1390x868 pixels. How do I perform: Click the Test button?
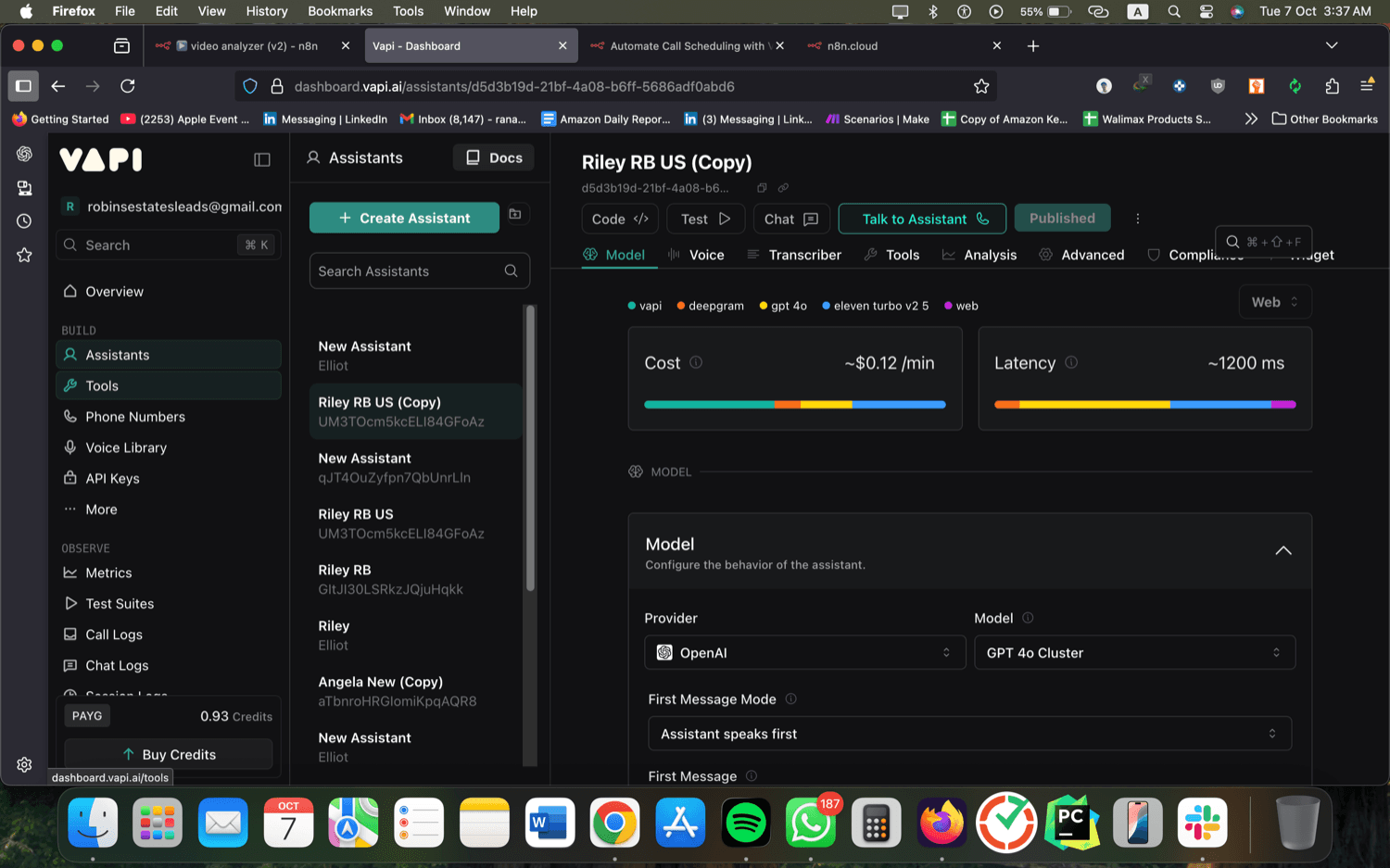point(706,219)
